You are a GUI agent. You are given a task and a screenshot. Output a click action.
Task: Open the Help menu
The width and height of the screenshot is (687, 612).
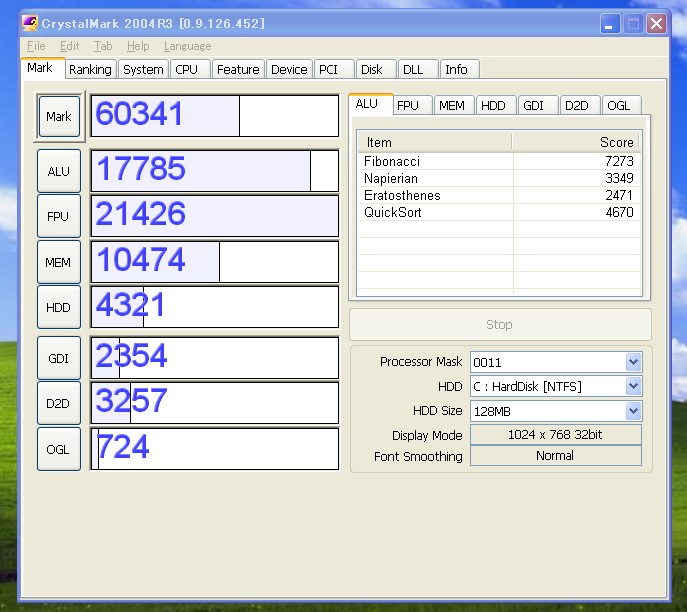138,46
